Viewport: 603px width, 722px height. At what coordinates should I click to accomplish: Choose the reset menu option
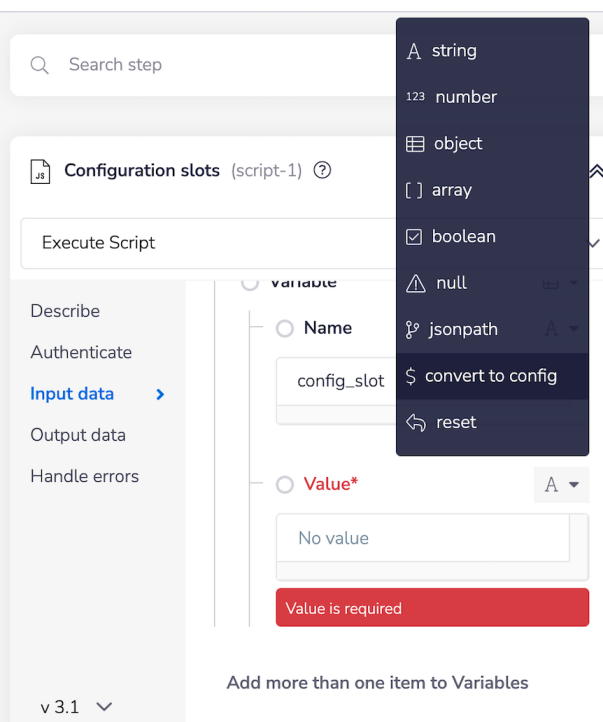[455, 422]
